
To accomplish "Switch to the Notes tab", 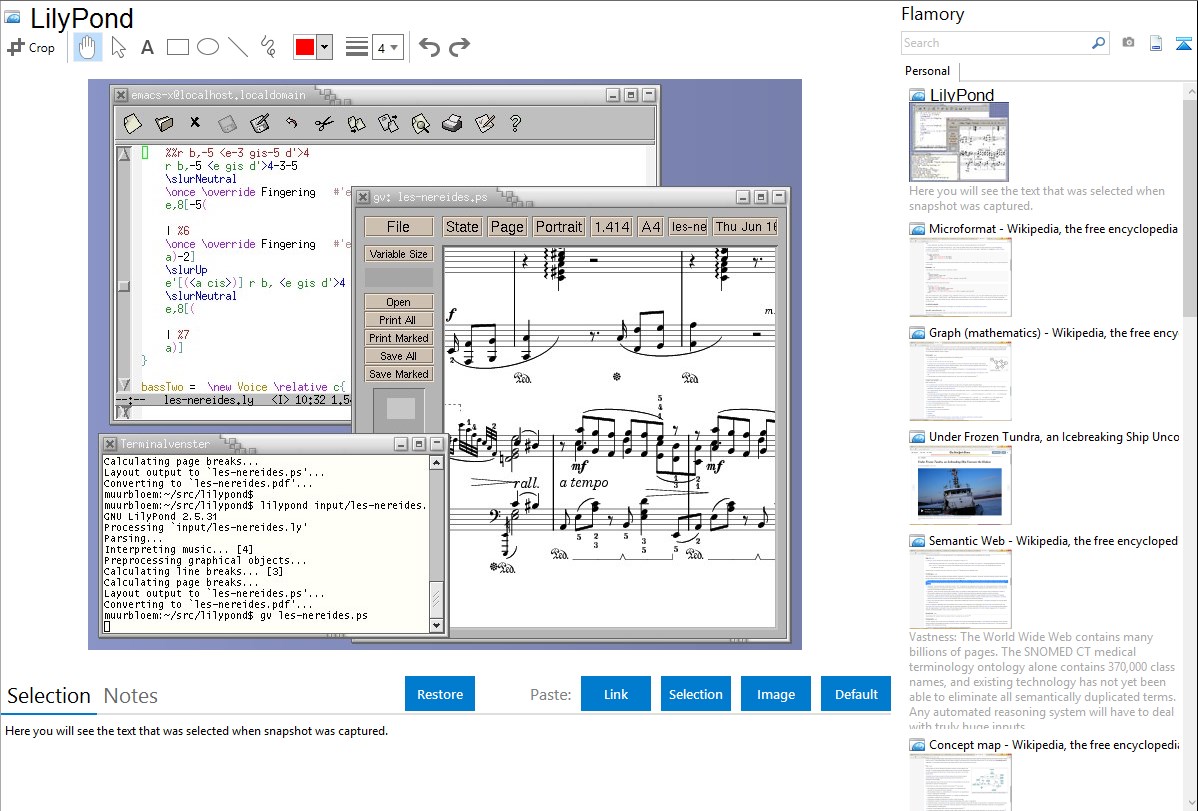I will pos(131,696).
